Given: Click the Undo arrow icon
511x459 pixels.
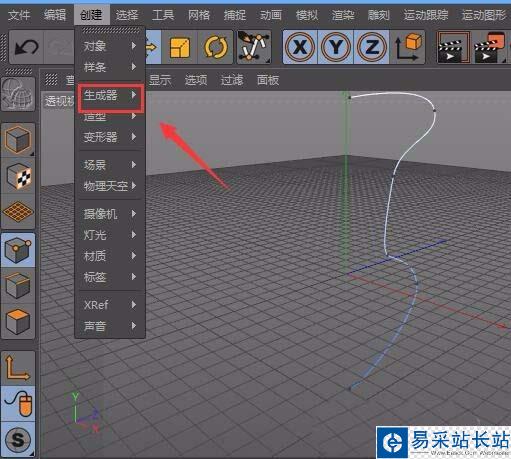Looking at the screenshot, I should point(26,47).
